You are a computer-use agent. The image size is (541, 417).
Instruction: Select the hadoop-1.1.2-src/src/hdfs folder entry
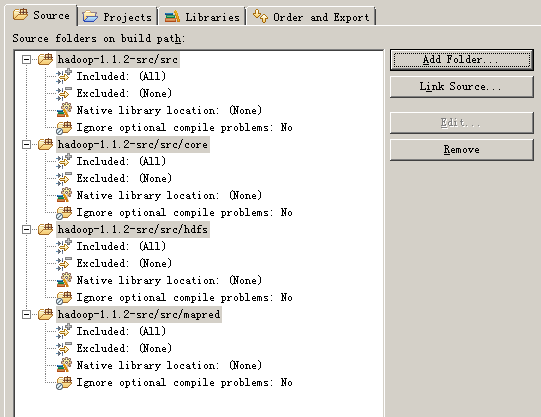click(133, 230)
